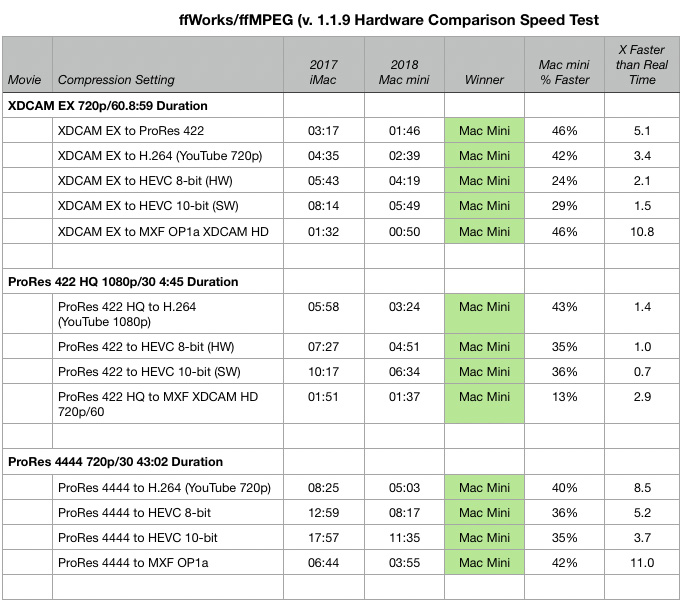Click the 11.0 real-time speed cell
The width and height of the screenshot is (680, 600).
pos(642,562)
